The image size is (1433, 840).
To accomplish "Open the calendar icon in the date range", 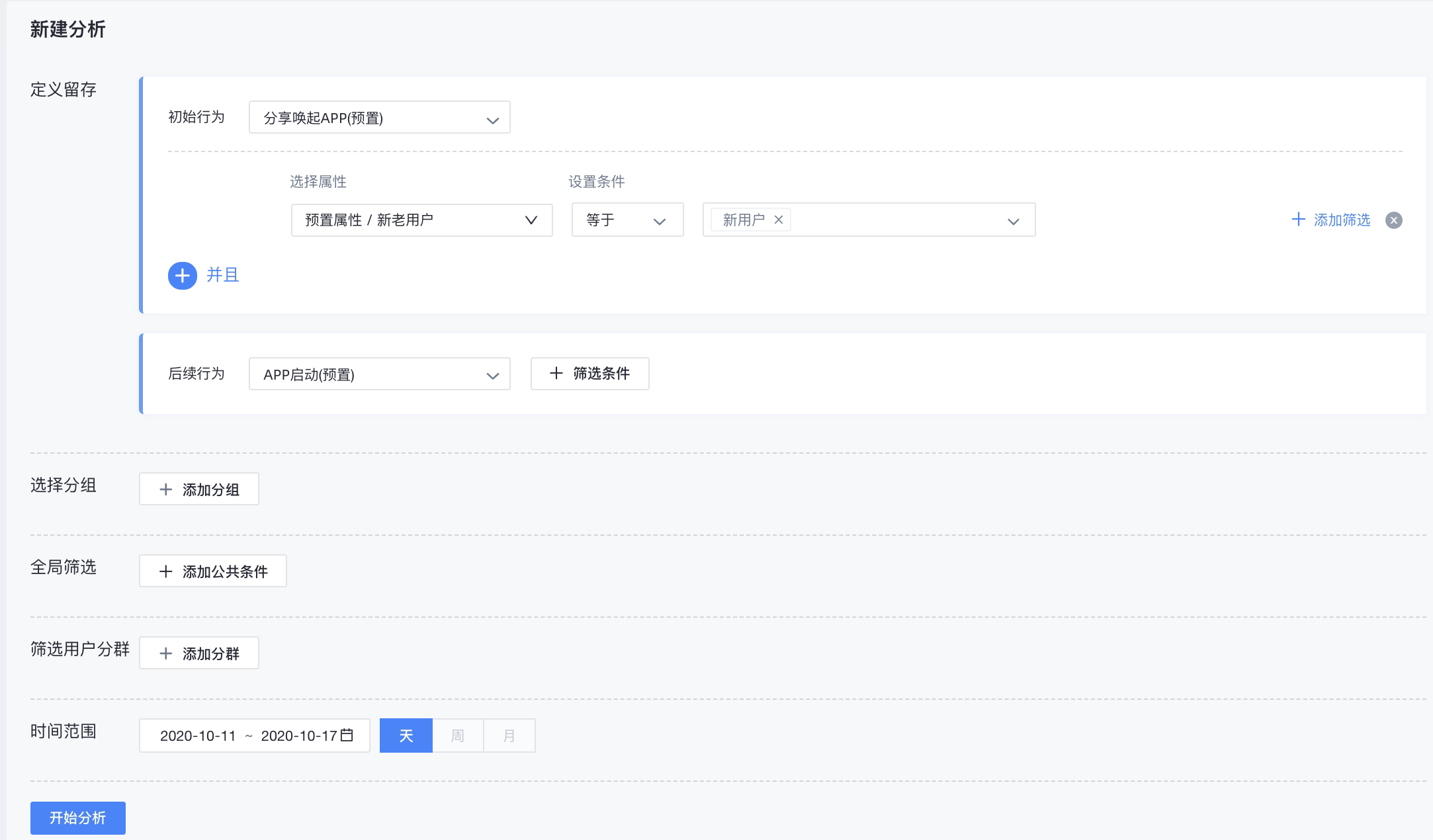I will coord(347,735).
